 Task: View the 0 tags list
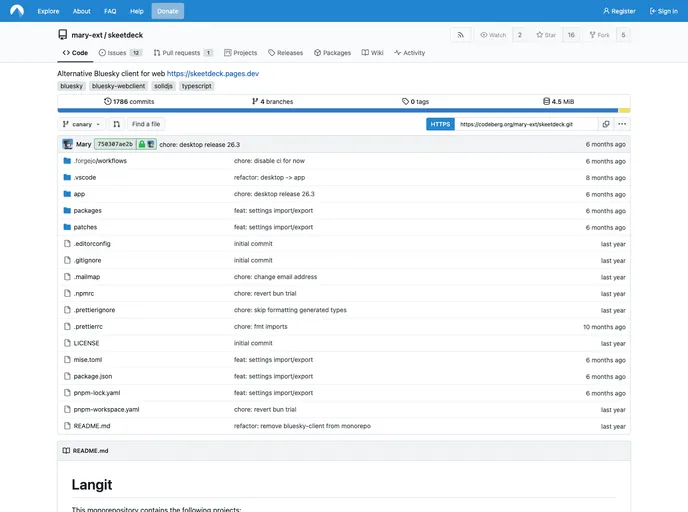click(416, 101)
